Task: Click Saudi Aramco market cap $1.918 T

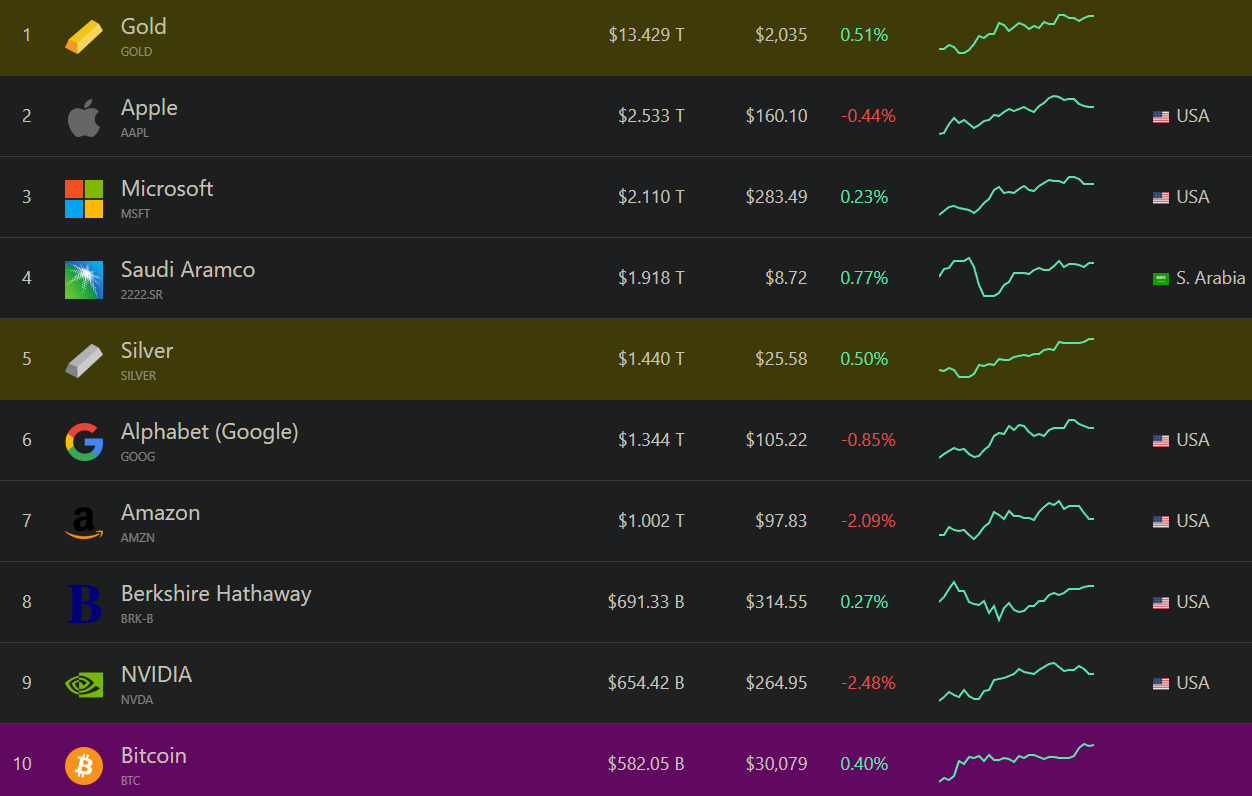Action: pos(651,278)
